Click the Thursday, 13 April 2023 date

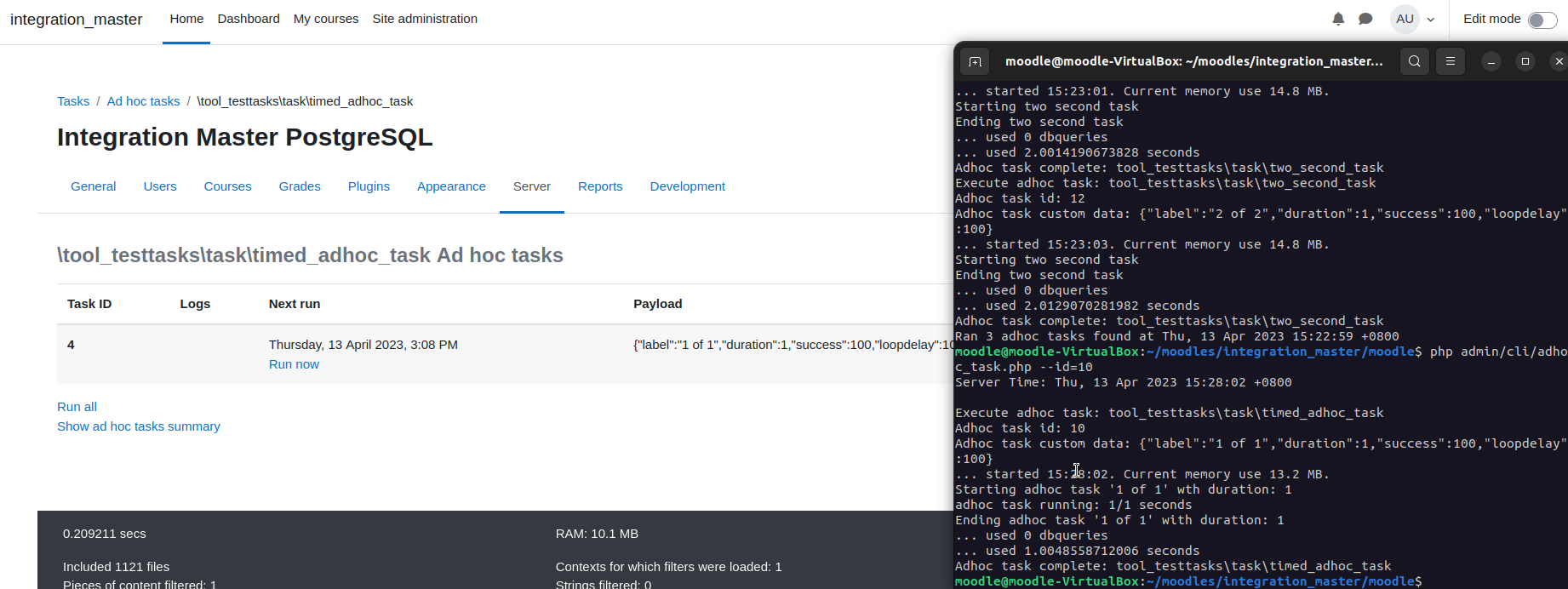[363, 345]
